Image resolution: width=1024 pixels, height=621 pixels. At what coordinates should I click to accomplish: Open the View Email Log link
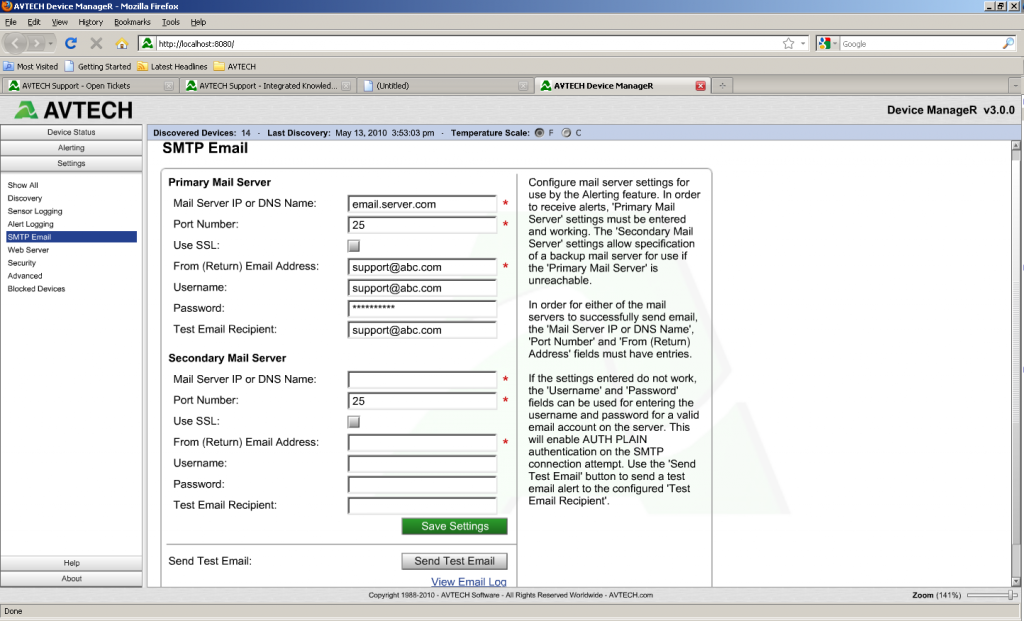pyautogui.click(x=469, y=582)
